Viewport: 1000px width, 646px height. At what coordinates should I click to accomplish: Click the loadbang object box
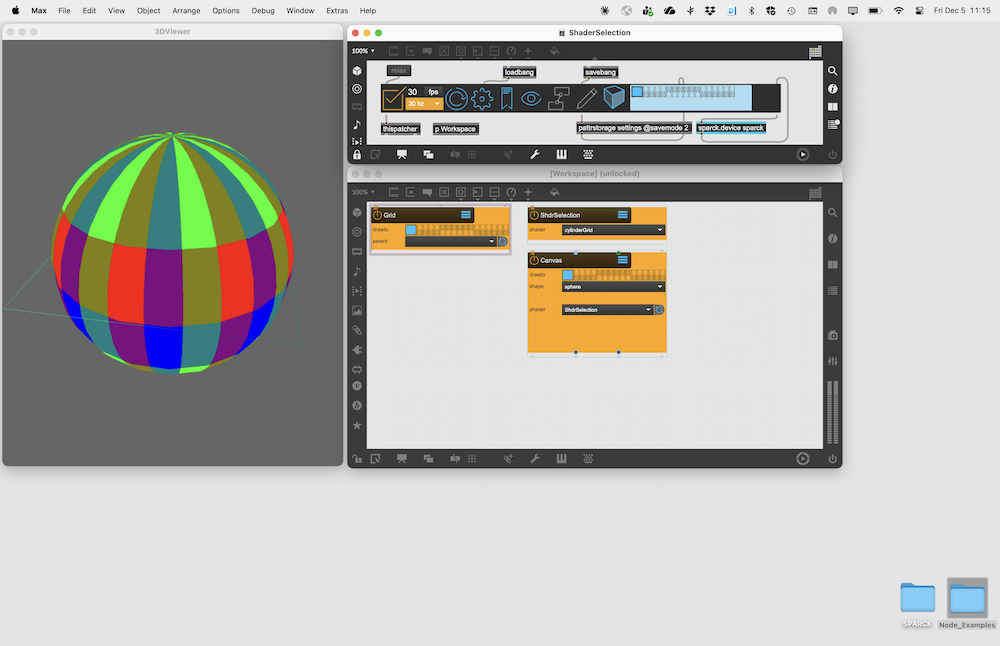coord(519,73)
